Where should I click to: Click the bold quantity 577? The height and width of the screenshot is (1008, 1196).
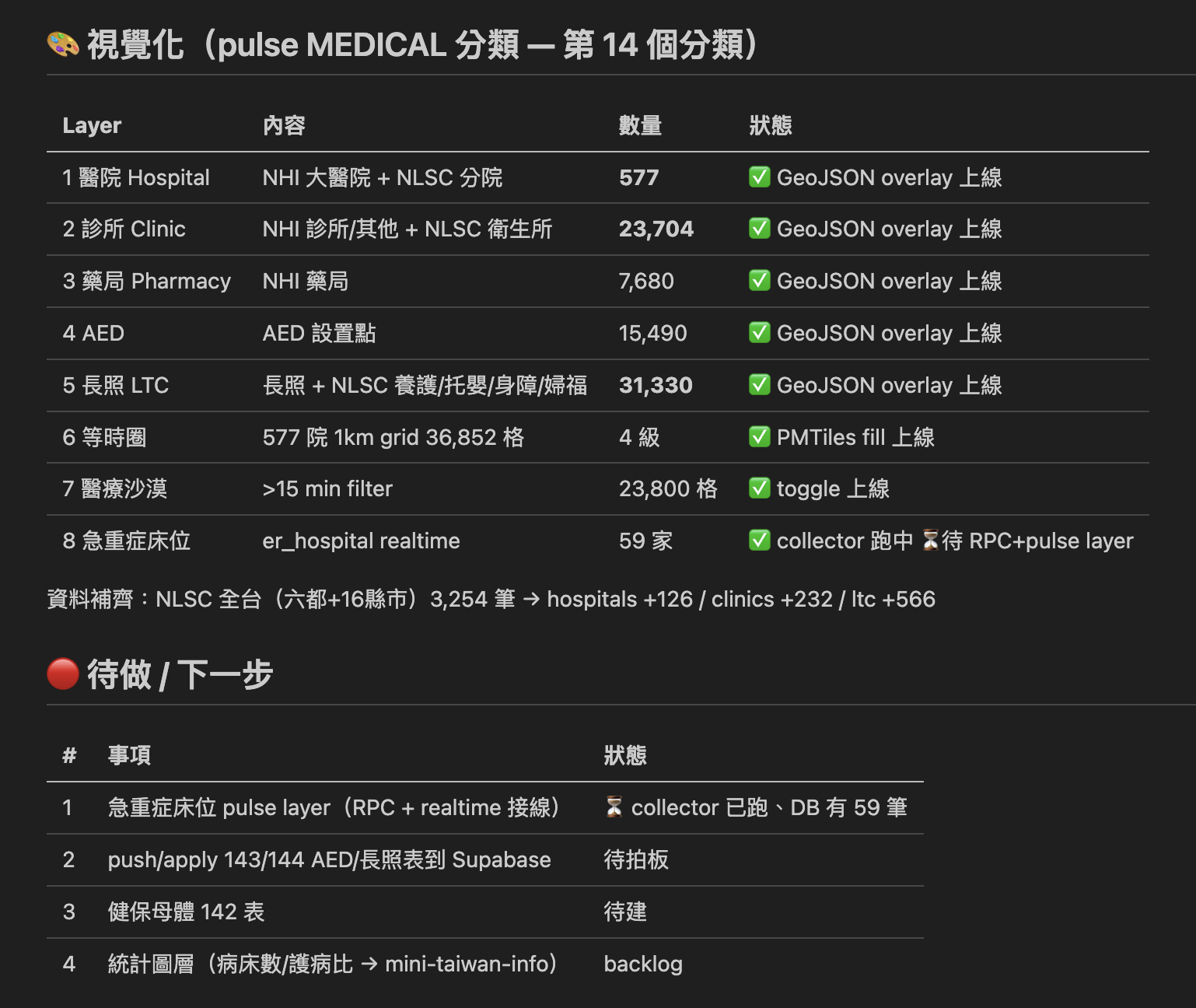pyautogui.click(x=638, y=177)
